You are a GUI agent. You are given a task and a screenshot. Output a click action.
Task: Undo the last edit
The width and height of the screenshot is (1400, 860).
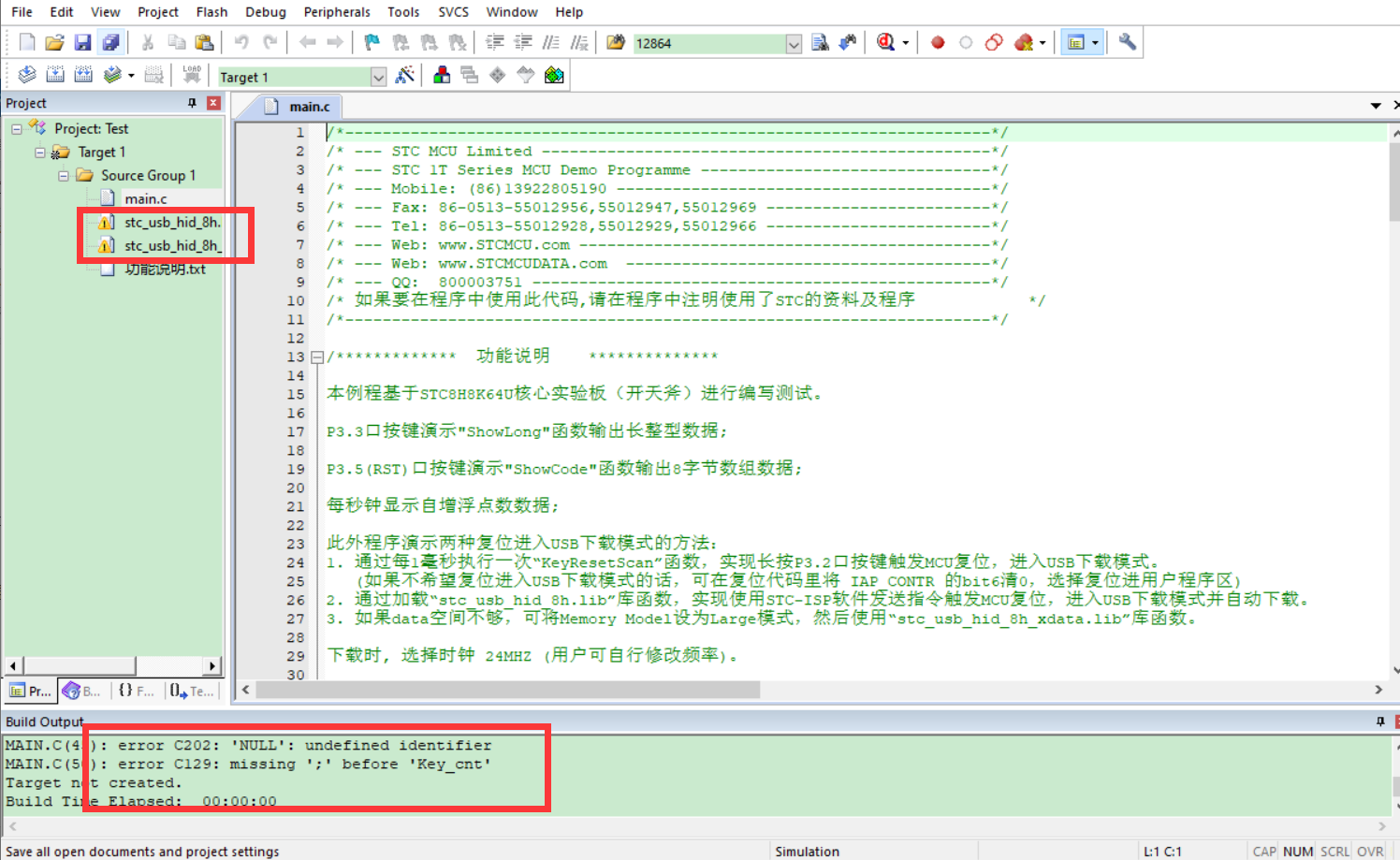coord(241,42)
